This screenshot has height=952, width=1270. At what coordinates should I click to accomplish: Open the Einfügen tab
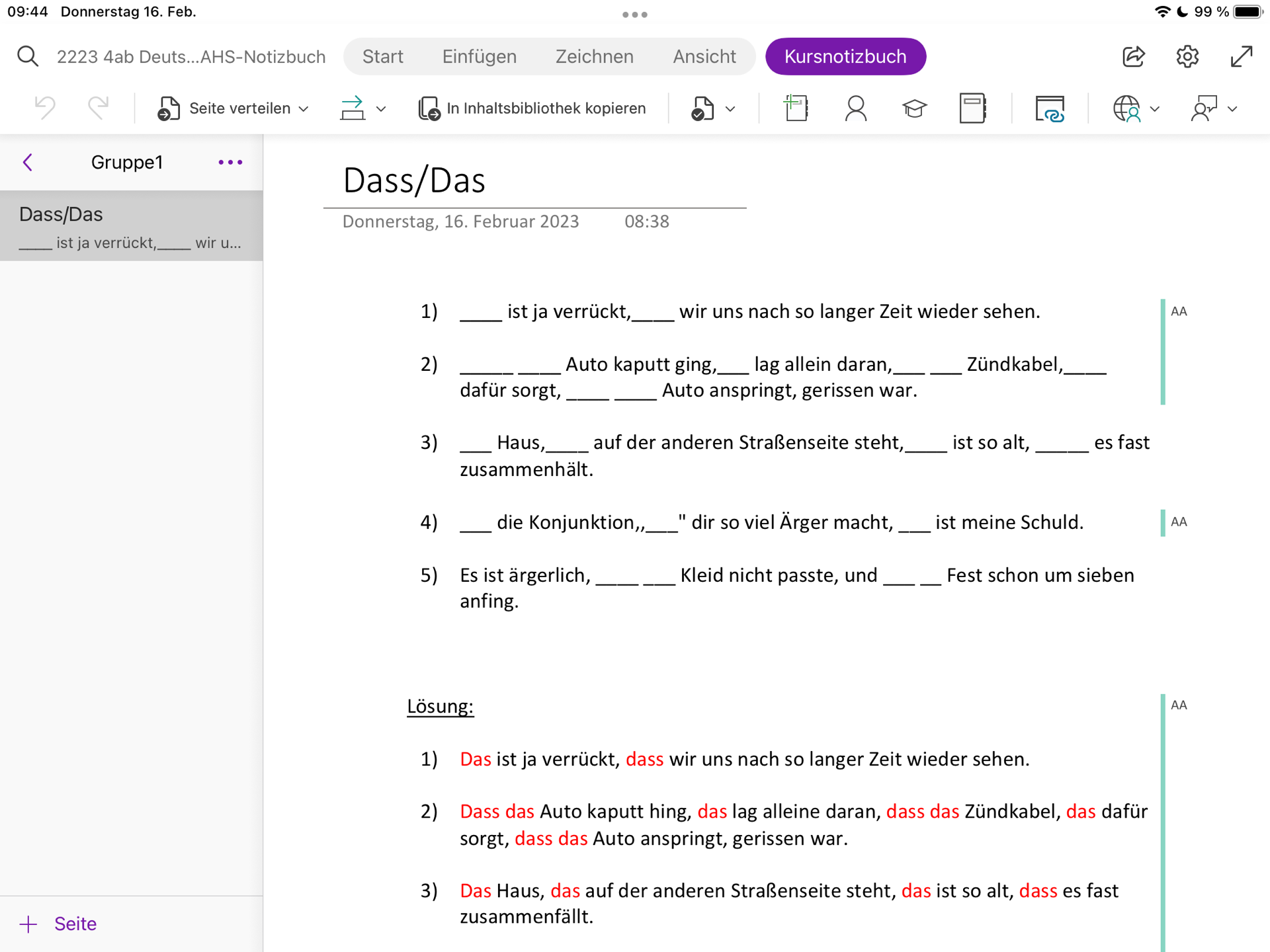pyautogui.click(x=479, y=56)
